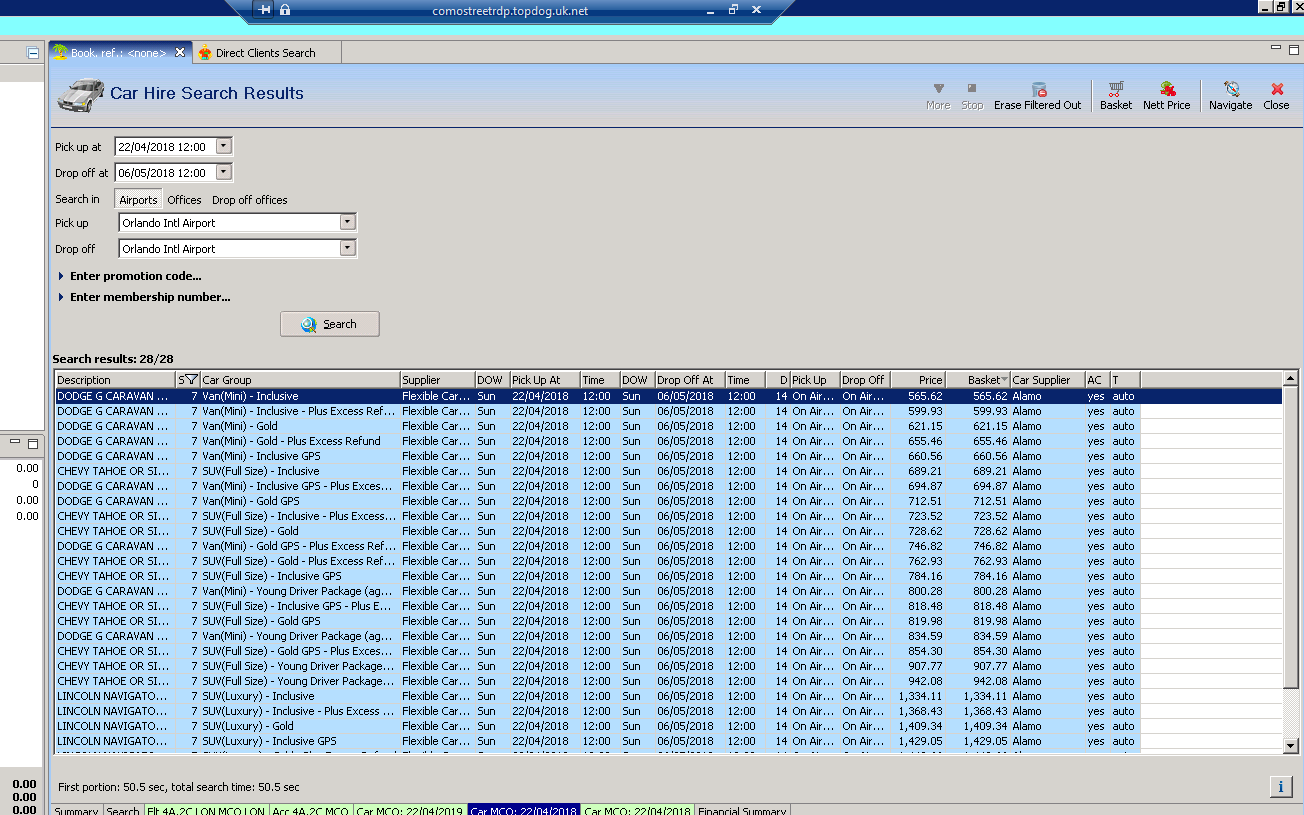Open the Financial Summary bottom tab
This screenshot has height=815, width=1304.
point(742,810)
